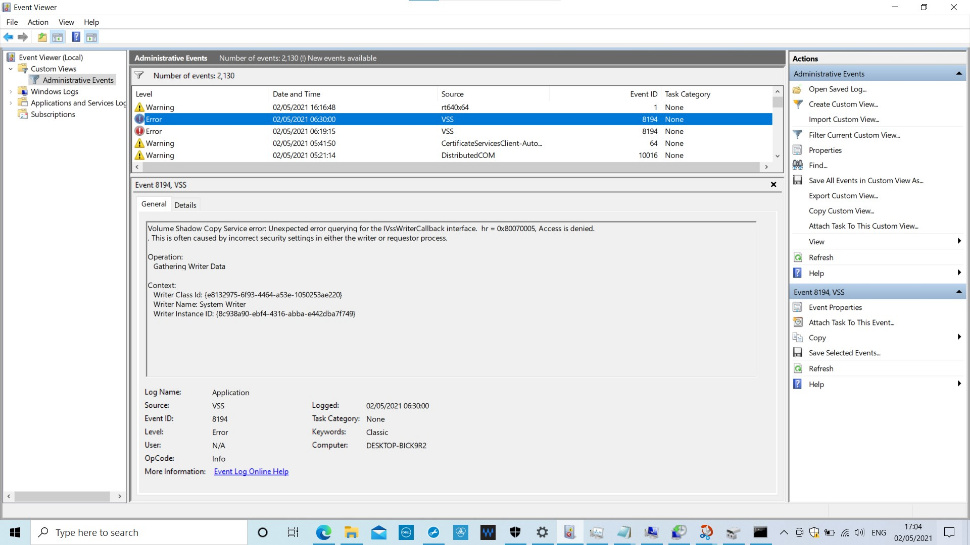Viewport: 970px width, 545px height.
Task: Click the Filter Current Custom View action
Action: coord(854,135)
